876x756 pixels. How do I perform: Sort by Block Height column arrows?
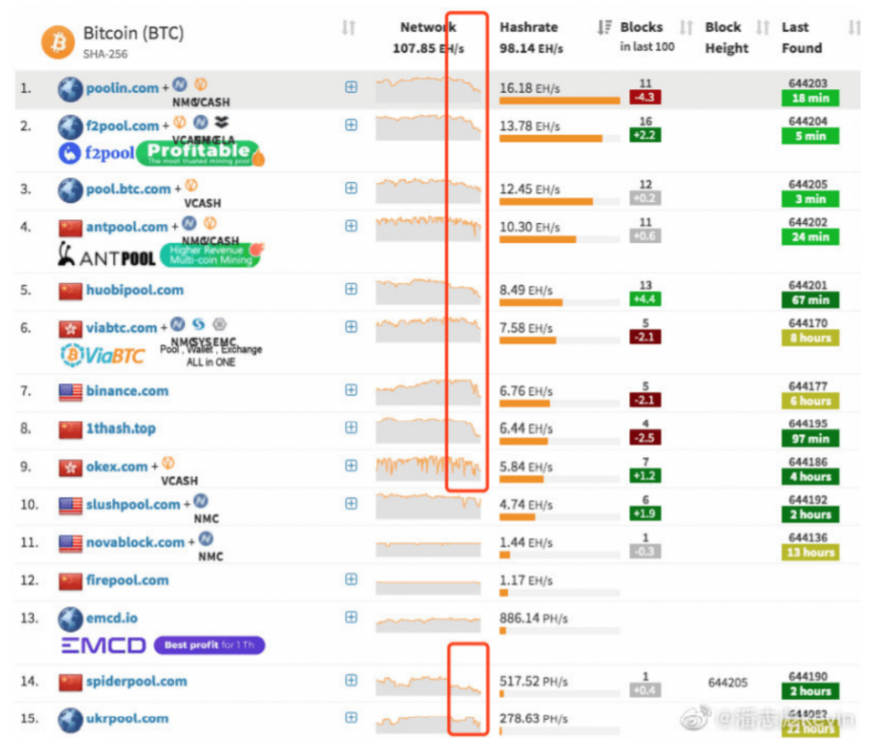pos(763,27)
